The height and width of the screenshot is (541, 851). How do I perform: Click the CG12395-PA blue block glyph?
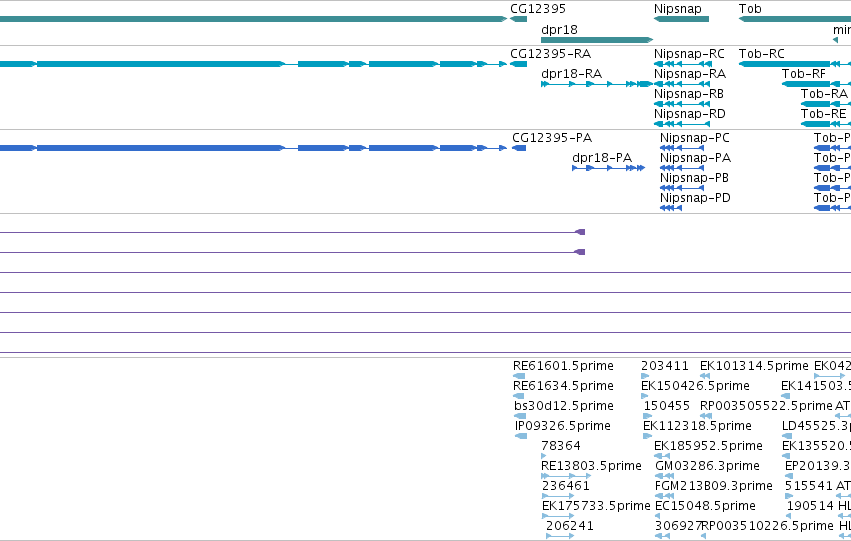(x=519, y=148)
